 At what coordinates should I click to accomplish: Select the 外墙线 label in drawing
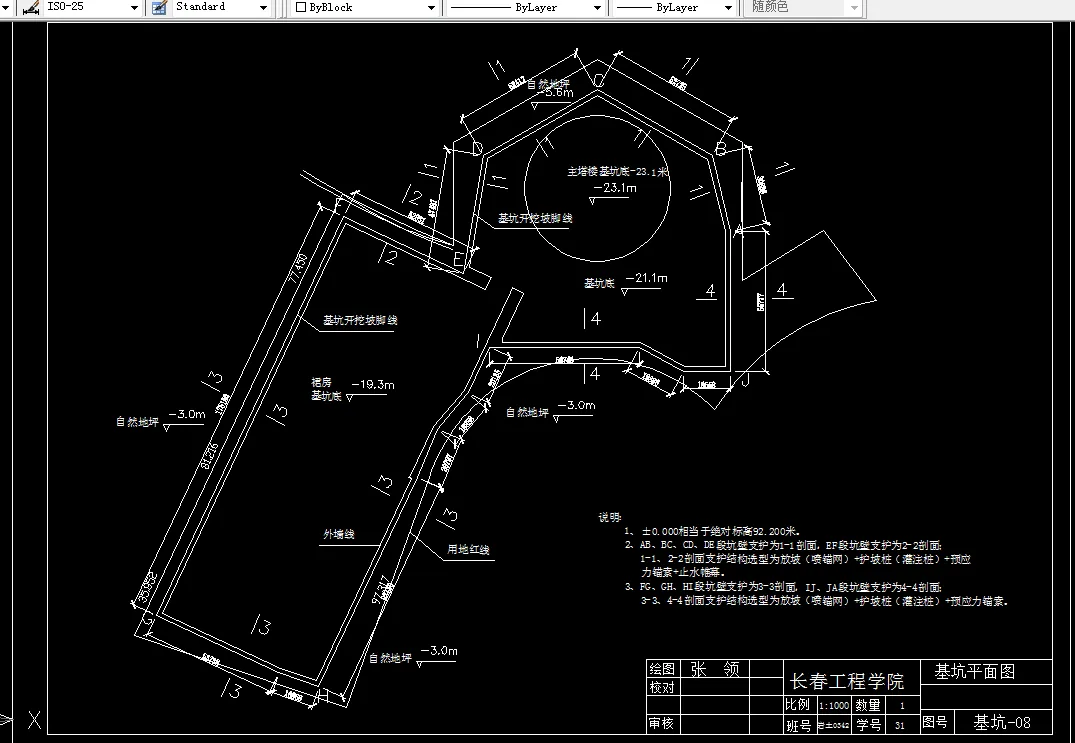(x=337, y=534)
